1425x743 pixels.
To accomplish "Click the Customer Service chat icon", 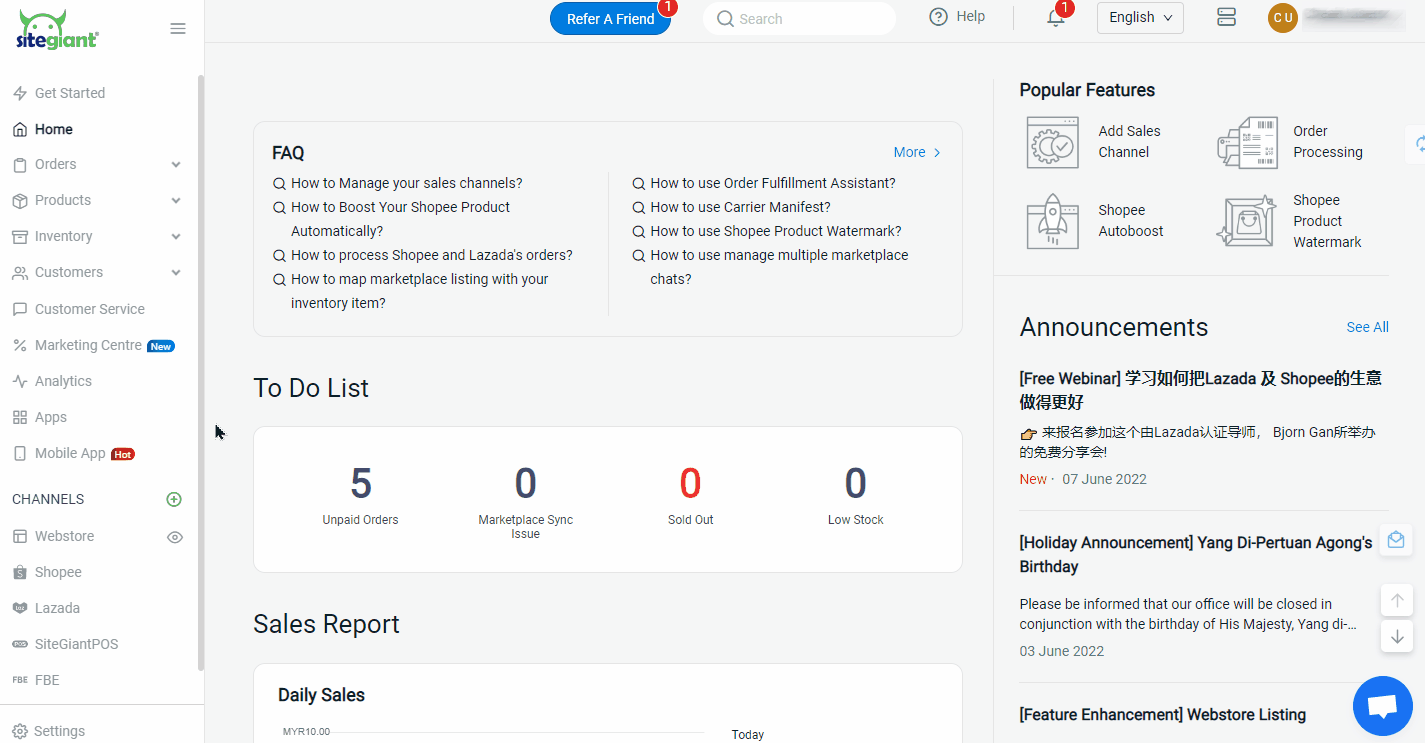I will pyautogui.click(x=20, y=309).
